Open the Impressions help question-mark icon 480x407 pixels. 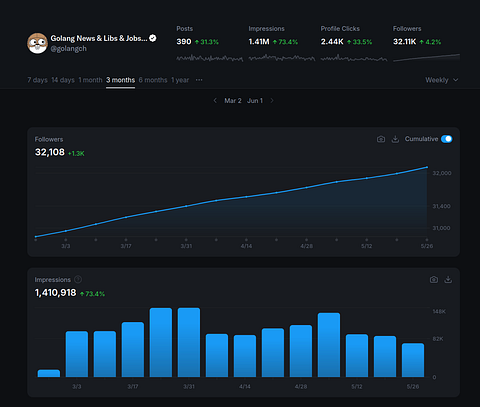coord(78,279)
